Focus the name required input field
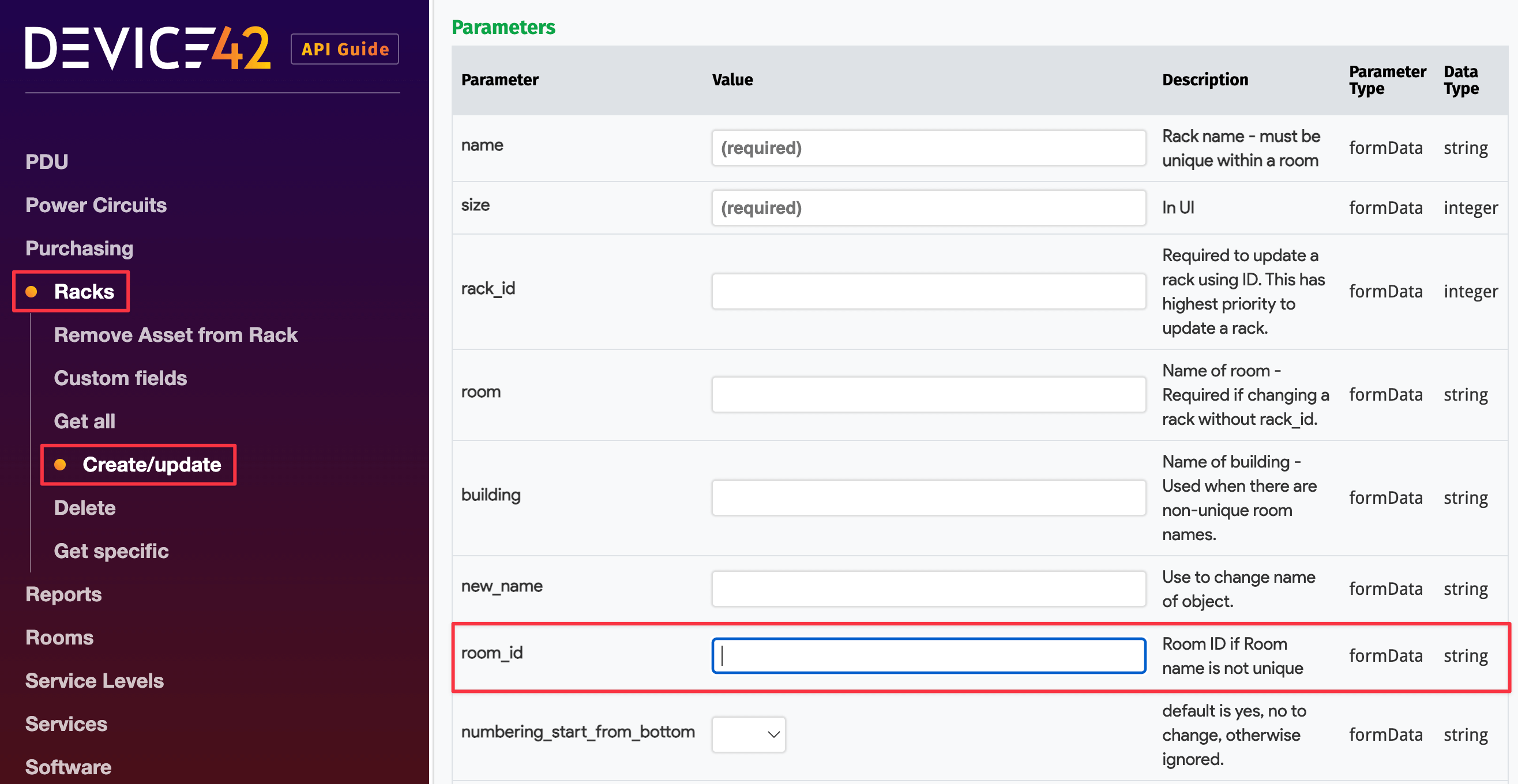Image resolution: width=1518 pixels, height=784 pixels. [x=928, y=148]
